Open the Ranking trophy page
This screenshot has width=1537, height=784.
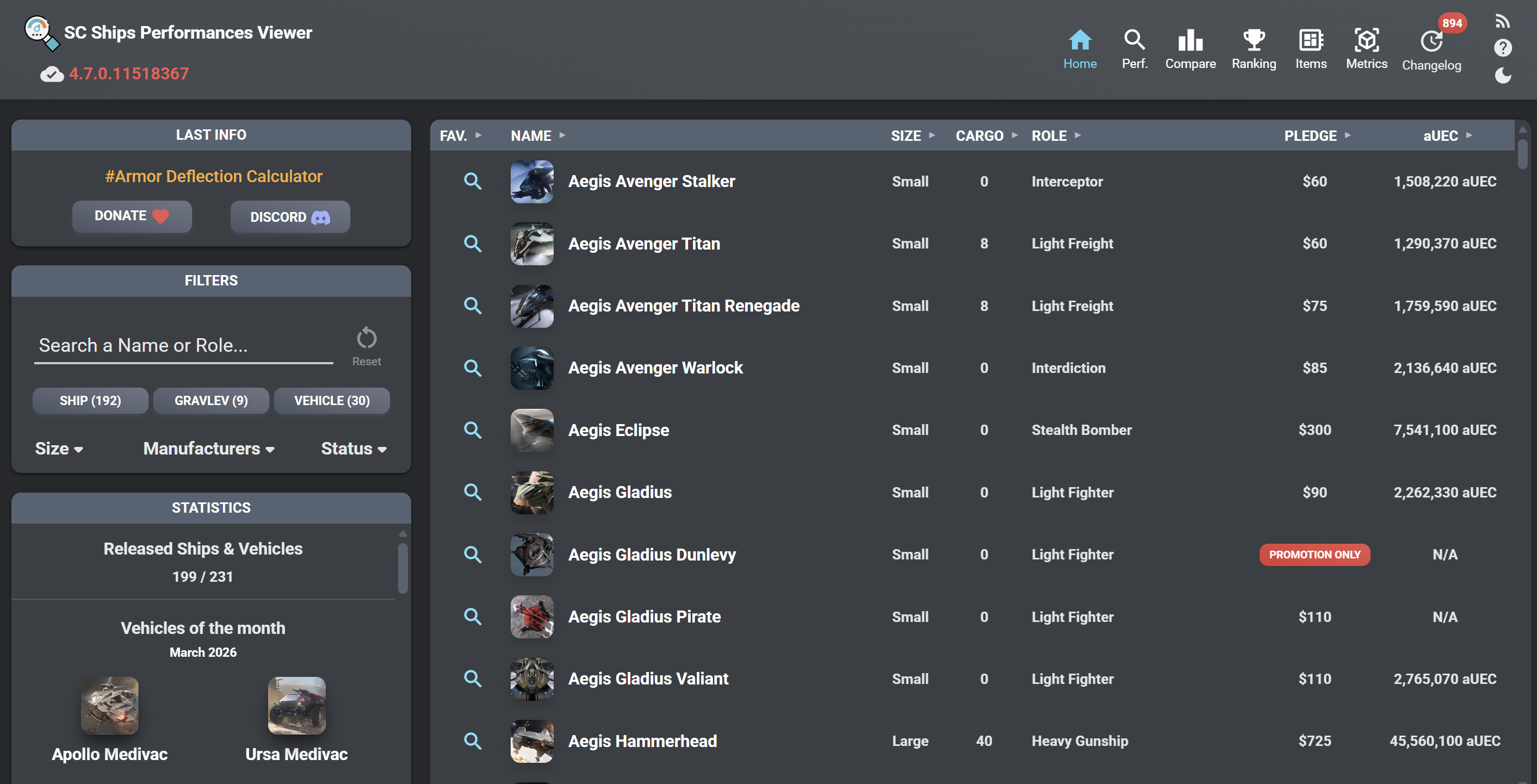tap(1254, 48)
